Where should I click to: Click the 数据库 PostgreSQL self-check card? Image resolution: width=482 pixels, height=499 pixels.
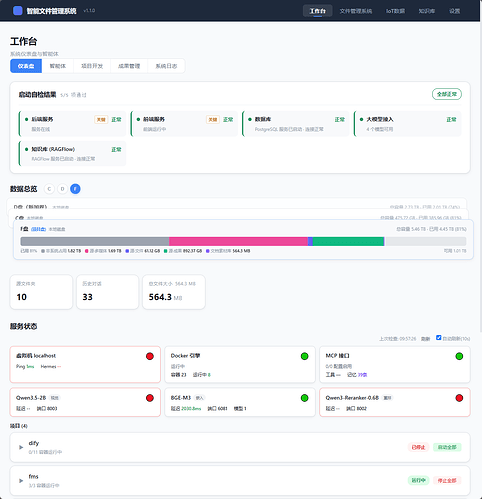[x=296, y=124]
